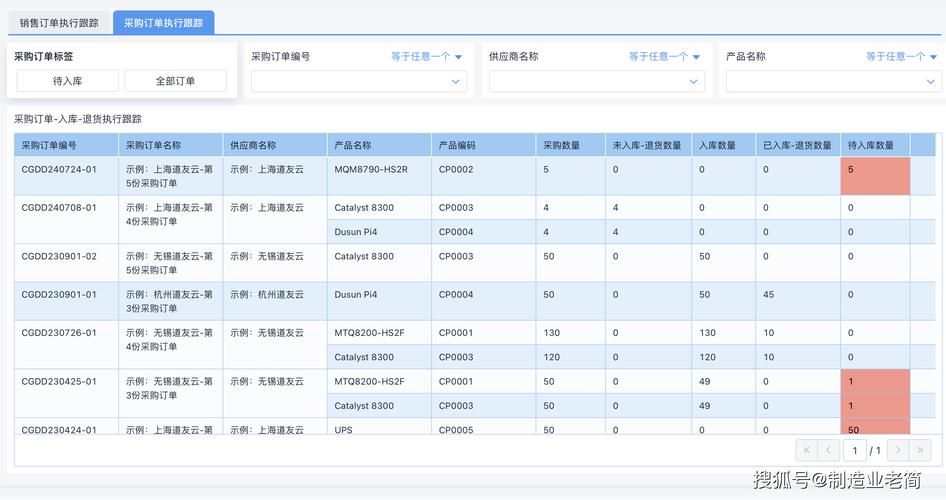Expand 产品名称 value select box
The width and height of the screenshot is (946, 500).
(x=833, y=82)
